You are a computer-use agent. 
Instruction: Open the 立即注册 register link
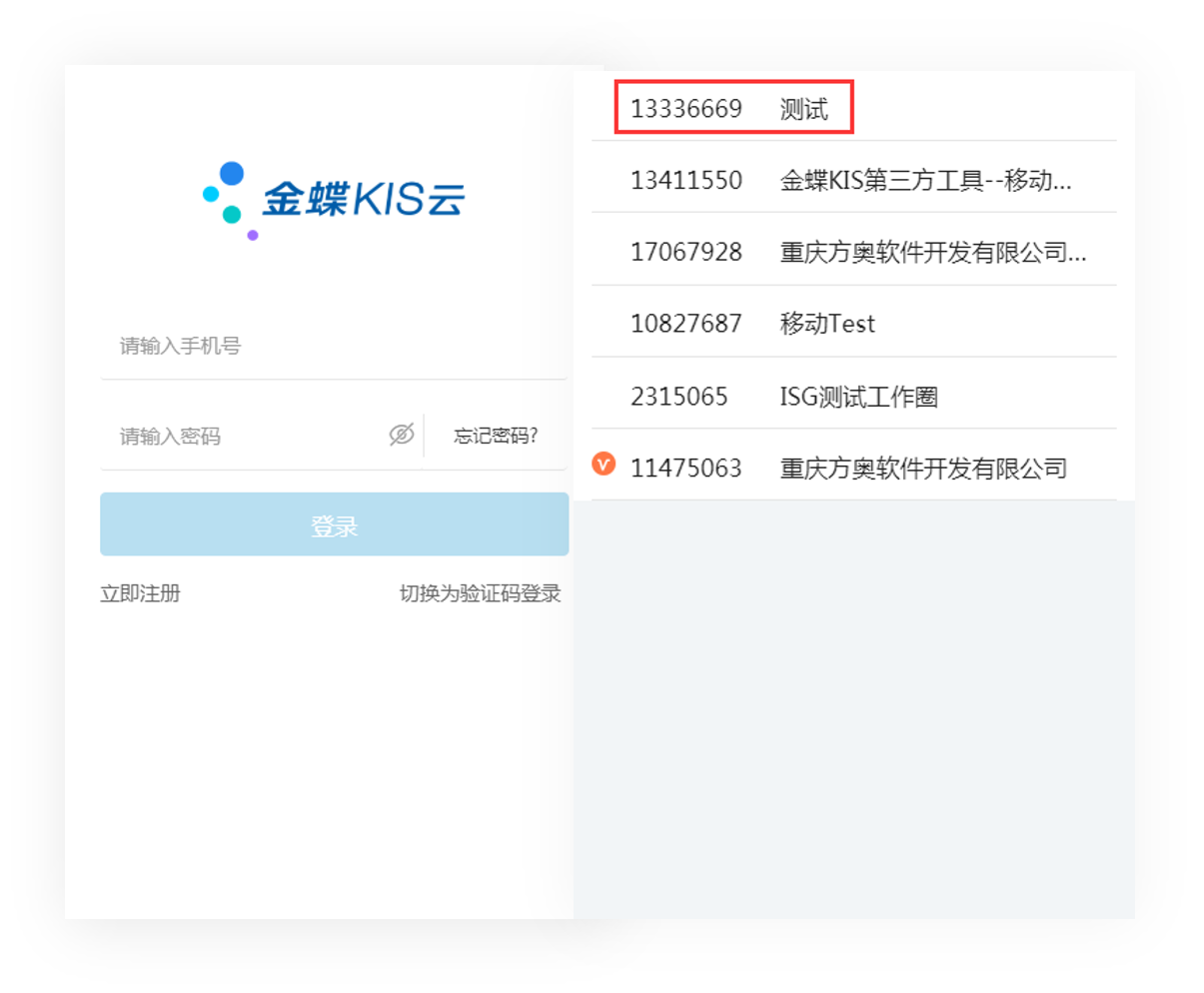[140, 593]
